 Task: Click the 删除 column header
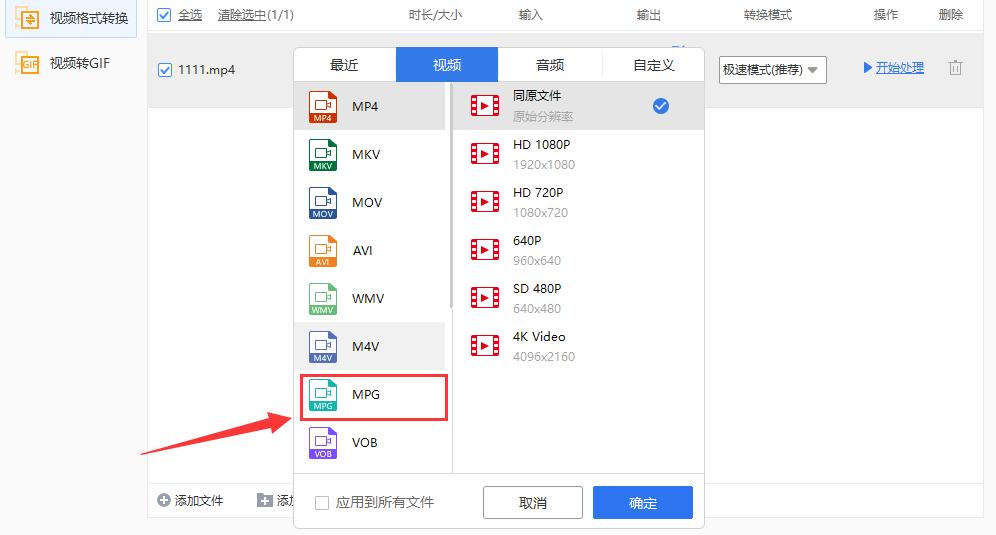coord(951,15)
